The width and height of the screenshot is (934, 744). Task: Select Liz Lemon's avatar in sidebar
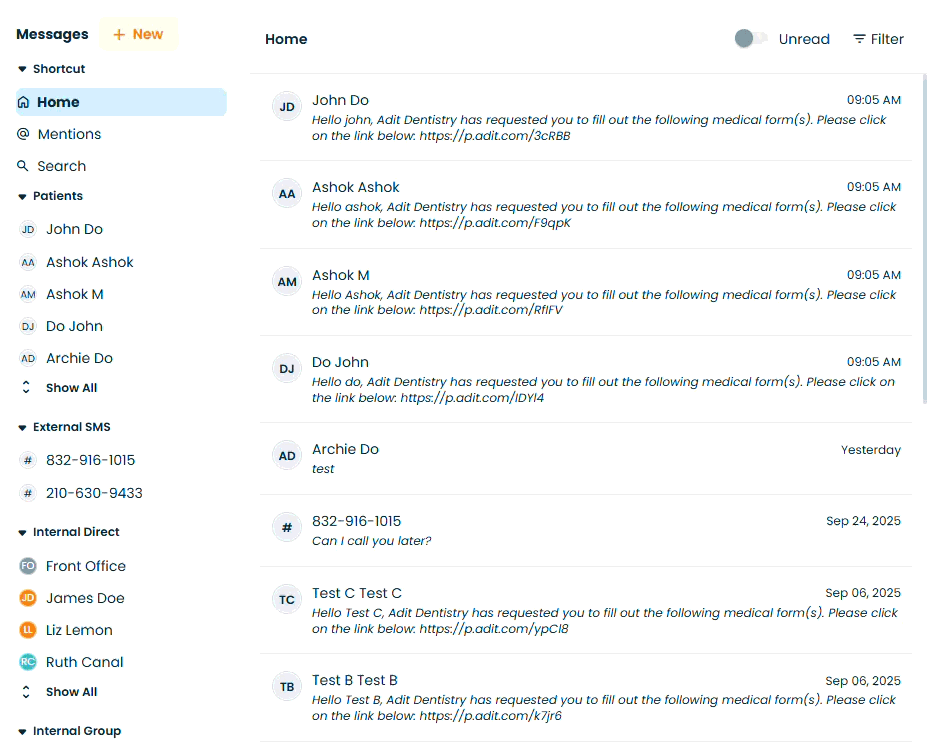[x=28, y=630]
